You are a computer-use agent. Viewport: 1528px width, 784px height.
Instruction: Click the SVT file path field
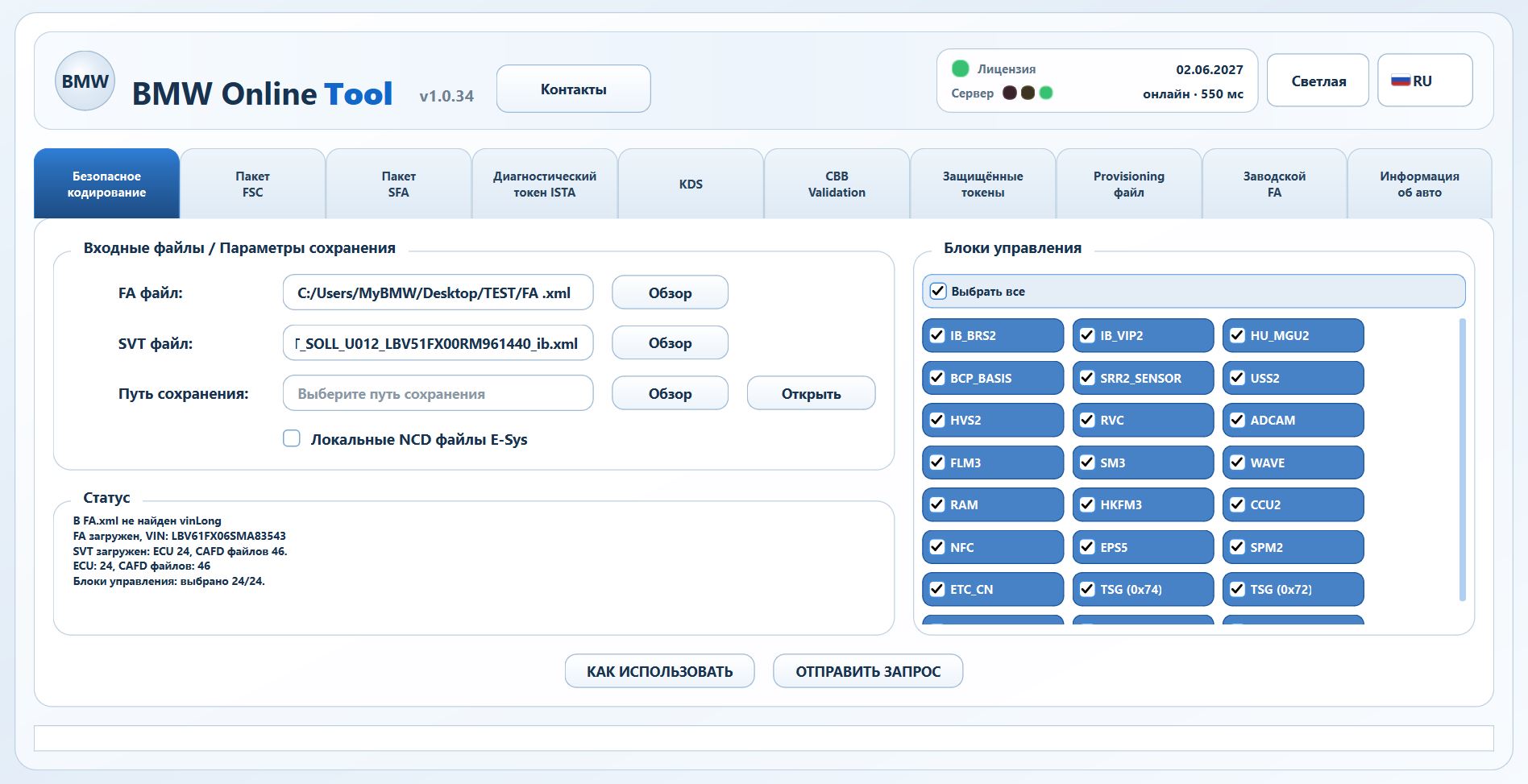coord(438,342)
